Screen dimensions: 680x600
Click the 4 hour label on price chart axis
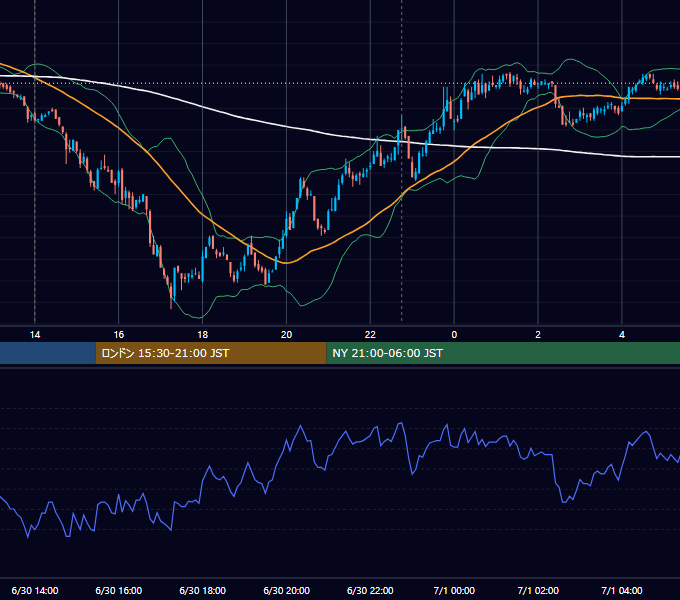[x=622, y=335]
